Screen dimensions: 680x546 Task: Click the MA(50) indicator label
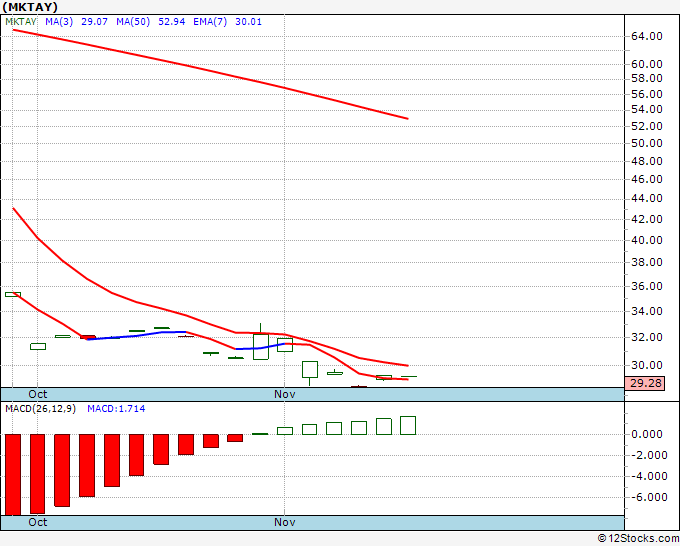pos(133,22)
